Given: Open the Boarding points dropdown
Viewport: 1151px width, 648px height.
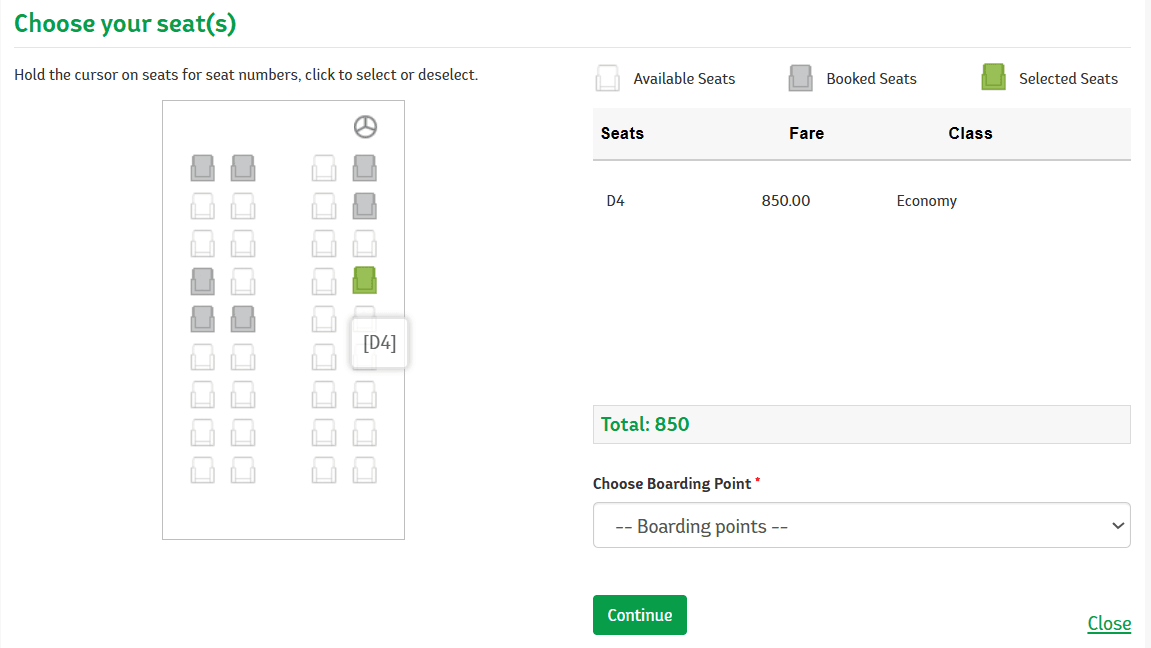Looking at the screenshot, I should point(861,525).
